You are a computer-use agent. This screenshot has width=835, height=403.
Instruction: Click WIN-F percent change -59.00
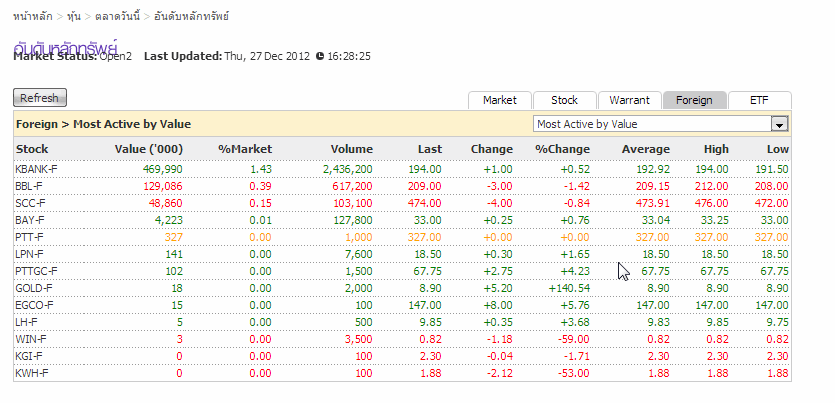pyautogui.click(x=574, y=340)
